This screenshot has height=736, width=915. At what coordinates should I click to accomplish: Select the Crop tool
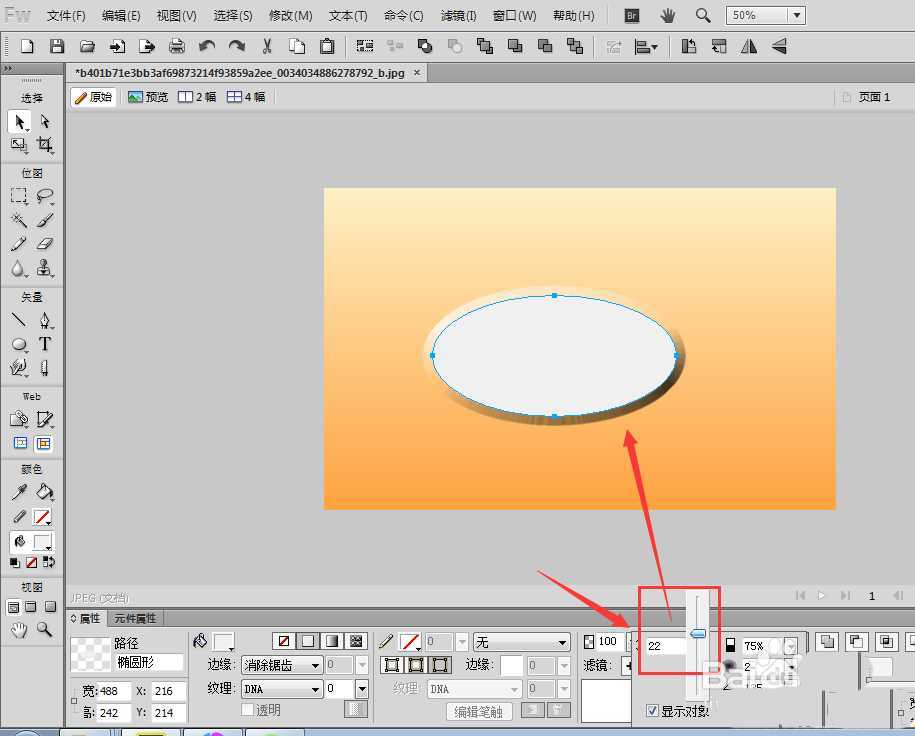(45, 145)
